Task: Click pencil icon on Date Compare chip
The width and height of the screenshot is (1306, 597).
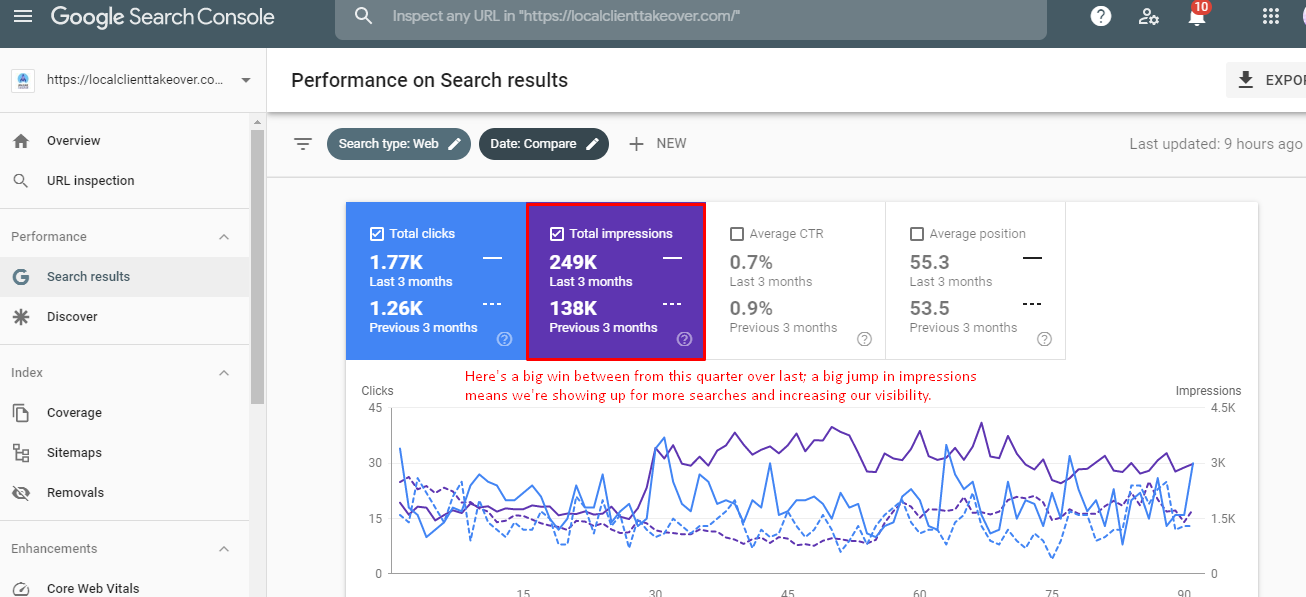Action: 593,144
